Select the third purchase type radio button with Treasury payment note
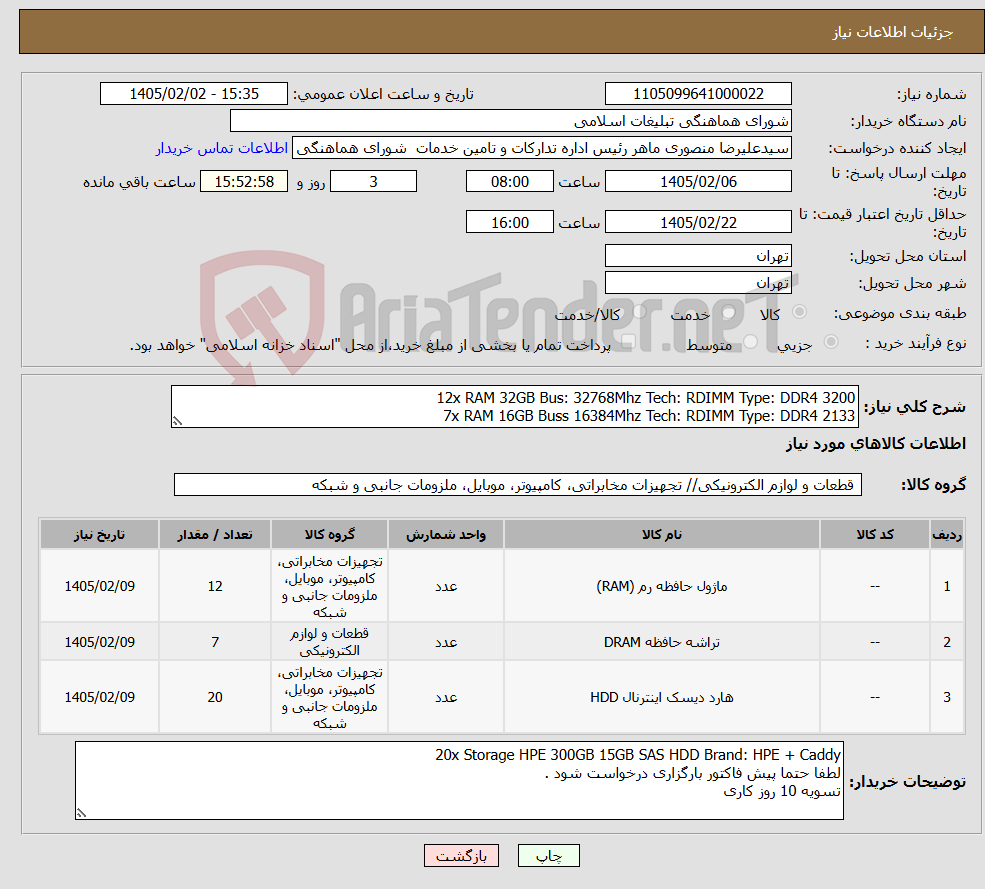Viewport: 985px width, 889px height. click(x=627, y=342)
